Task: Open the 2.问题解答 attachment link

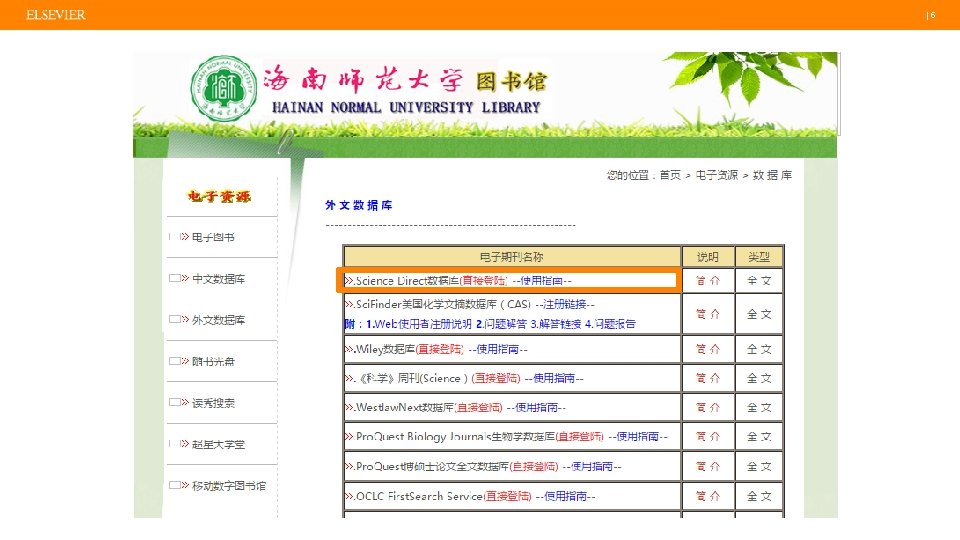Action: click(501, 323)
